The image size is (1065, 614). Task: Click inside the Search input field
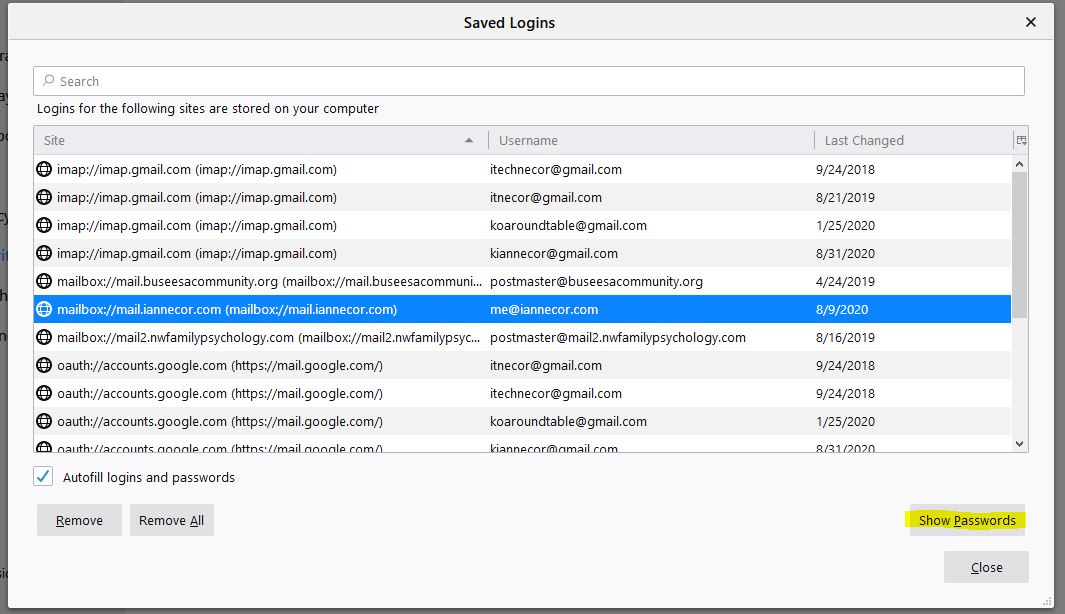pyautogui.click(x=400, y=80)
